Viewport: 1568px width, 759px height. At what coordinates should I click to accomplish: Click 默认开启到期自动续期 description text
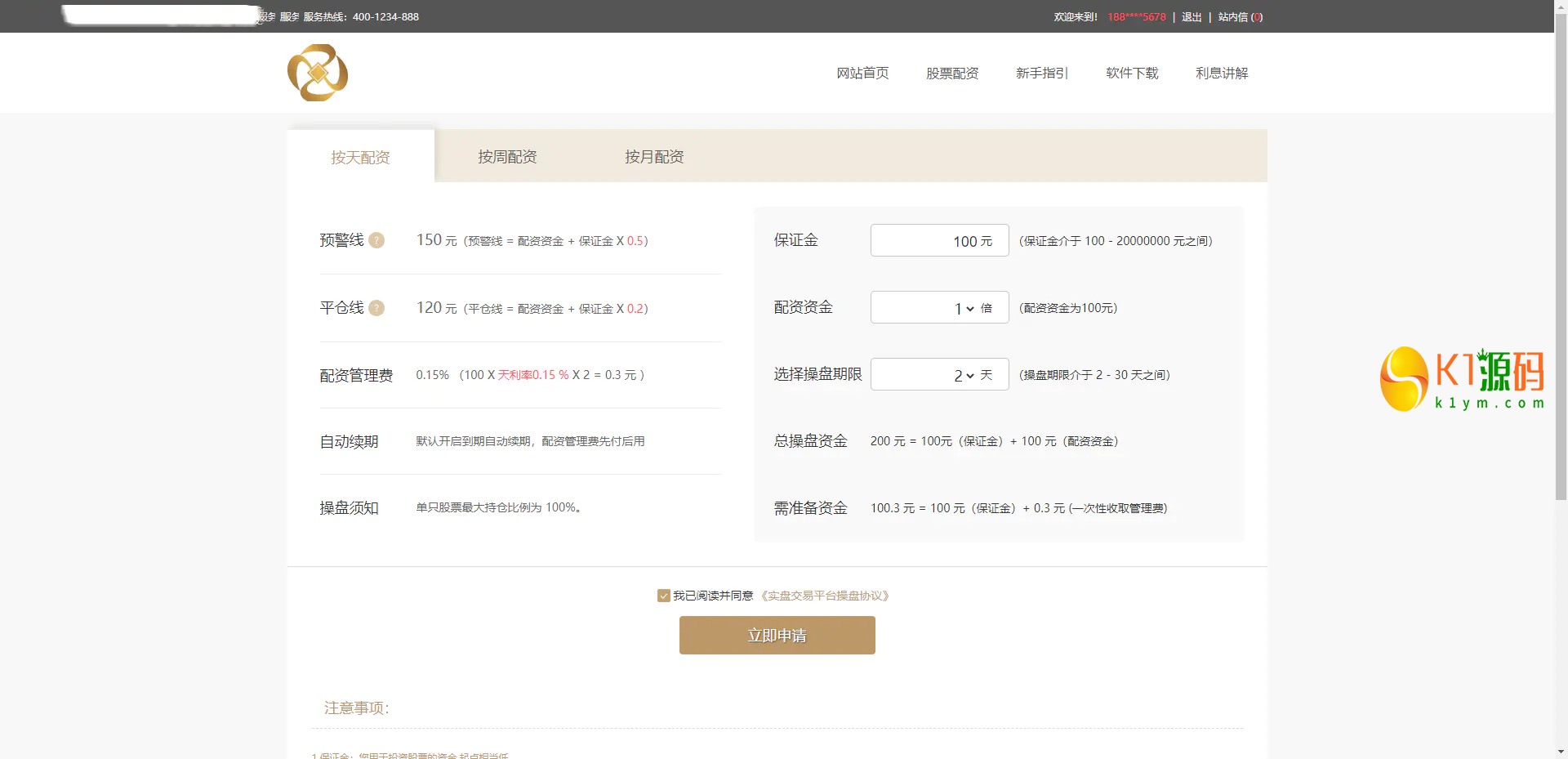tap(530, 441)
